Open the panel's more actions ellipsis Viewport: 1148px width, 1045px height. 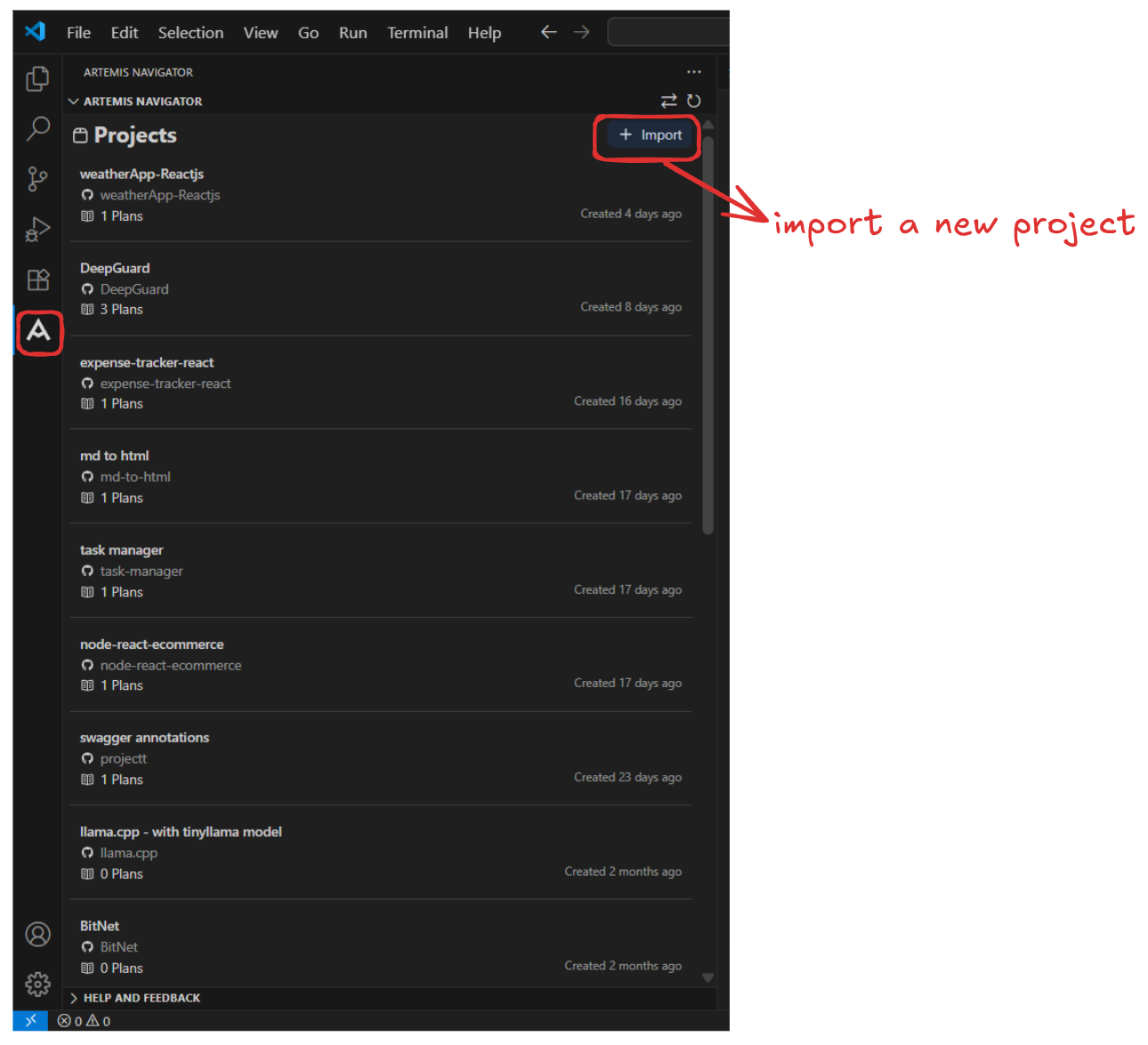pyautogui.click(x=694, y=72)
